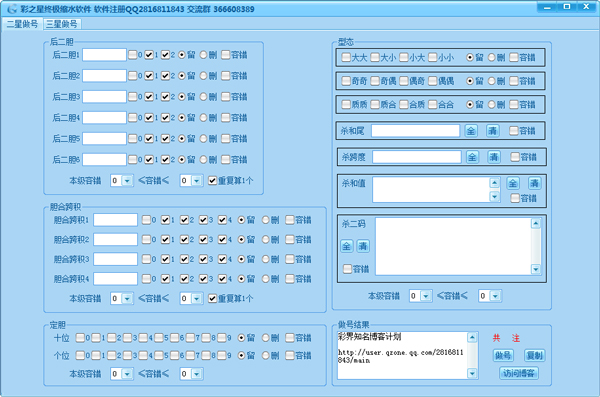600x397 pixels.
Task: Click the 访问博客 button
Action: 519,373
